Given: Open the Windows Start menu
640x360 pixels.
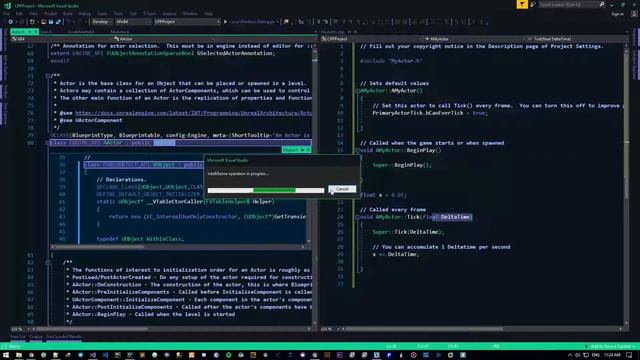Looking at the screenshot, I should click(x=6, y=355).
